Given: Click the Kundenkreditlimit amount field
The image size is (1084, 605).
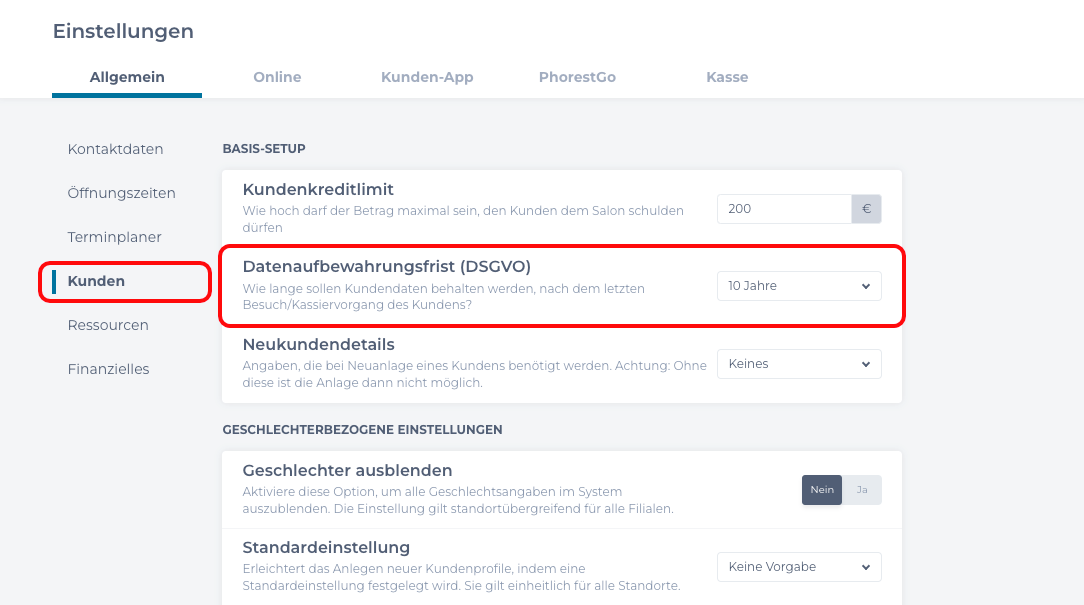Looking at the screenshot, I should coord(785,208).
